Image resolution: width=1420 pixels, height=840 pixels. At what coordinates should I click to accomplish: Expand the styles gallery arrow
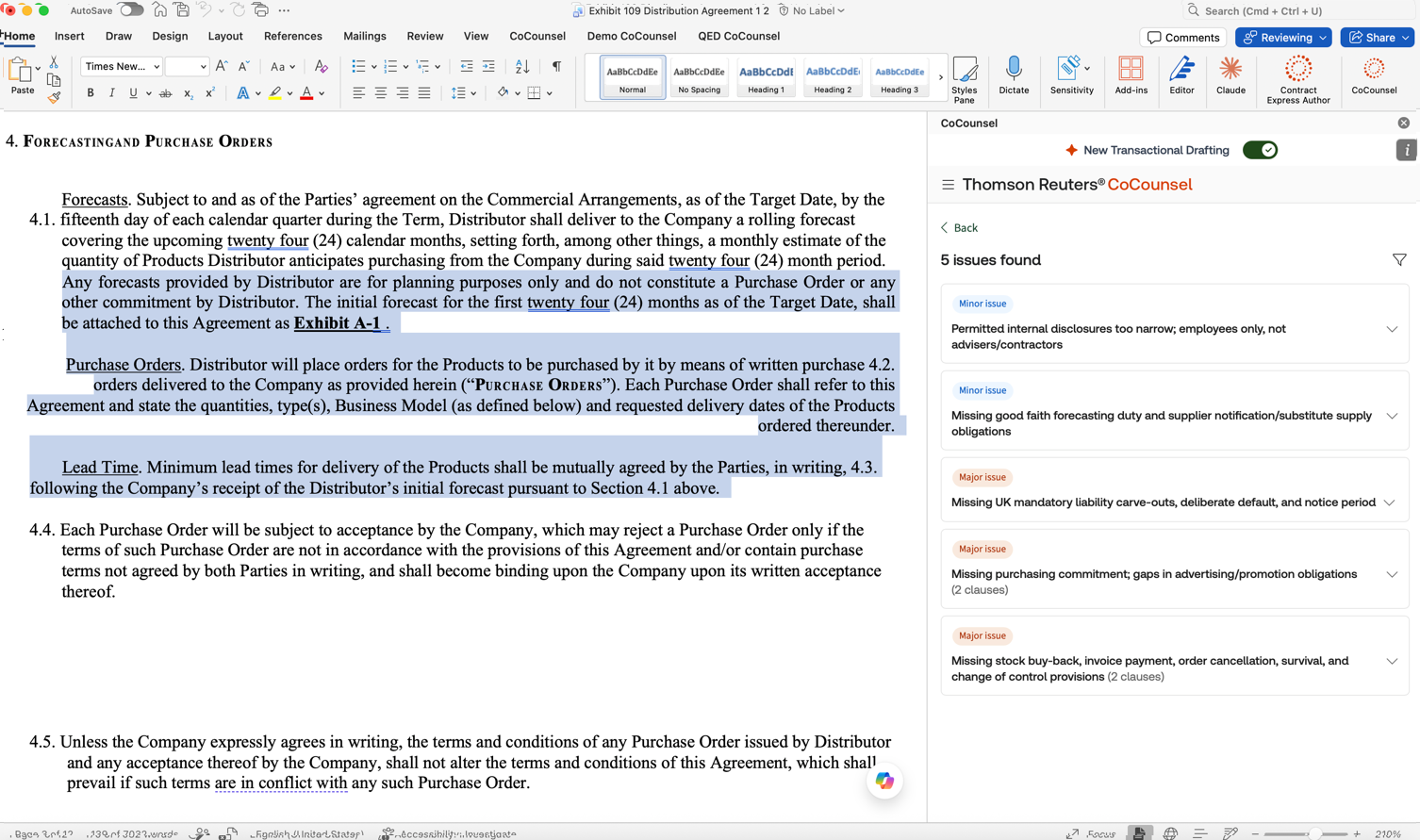(940, 76)
